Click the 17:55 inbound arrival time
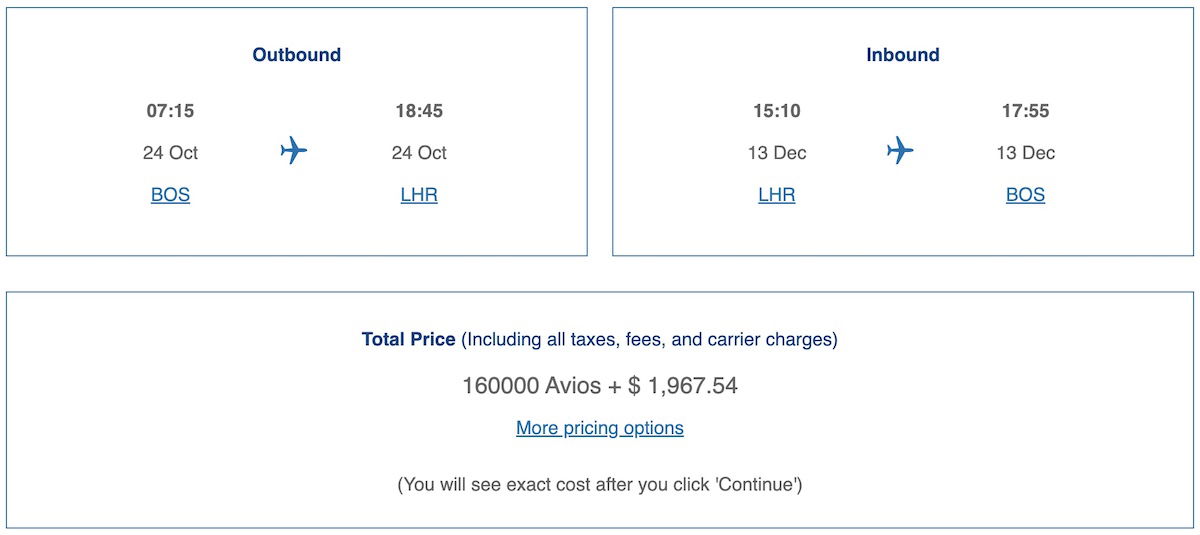This screenshot has height=535, width=1200. click(1025, 111)
